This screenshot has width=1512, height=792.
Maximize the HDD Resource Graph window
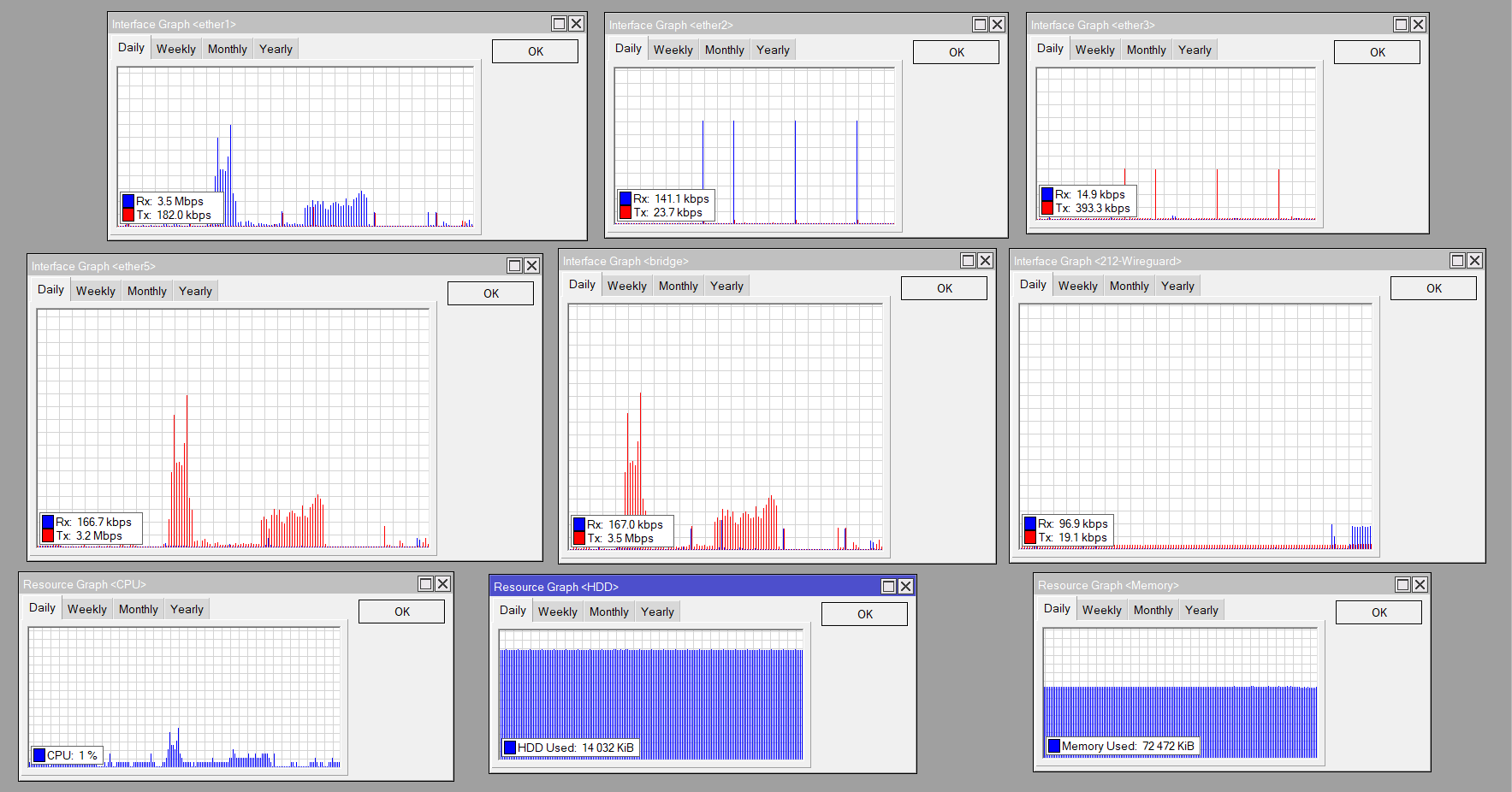pos(888,587)
